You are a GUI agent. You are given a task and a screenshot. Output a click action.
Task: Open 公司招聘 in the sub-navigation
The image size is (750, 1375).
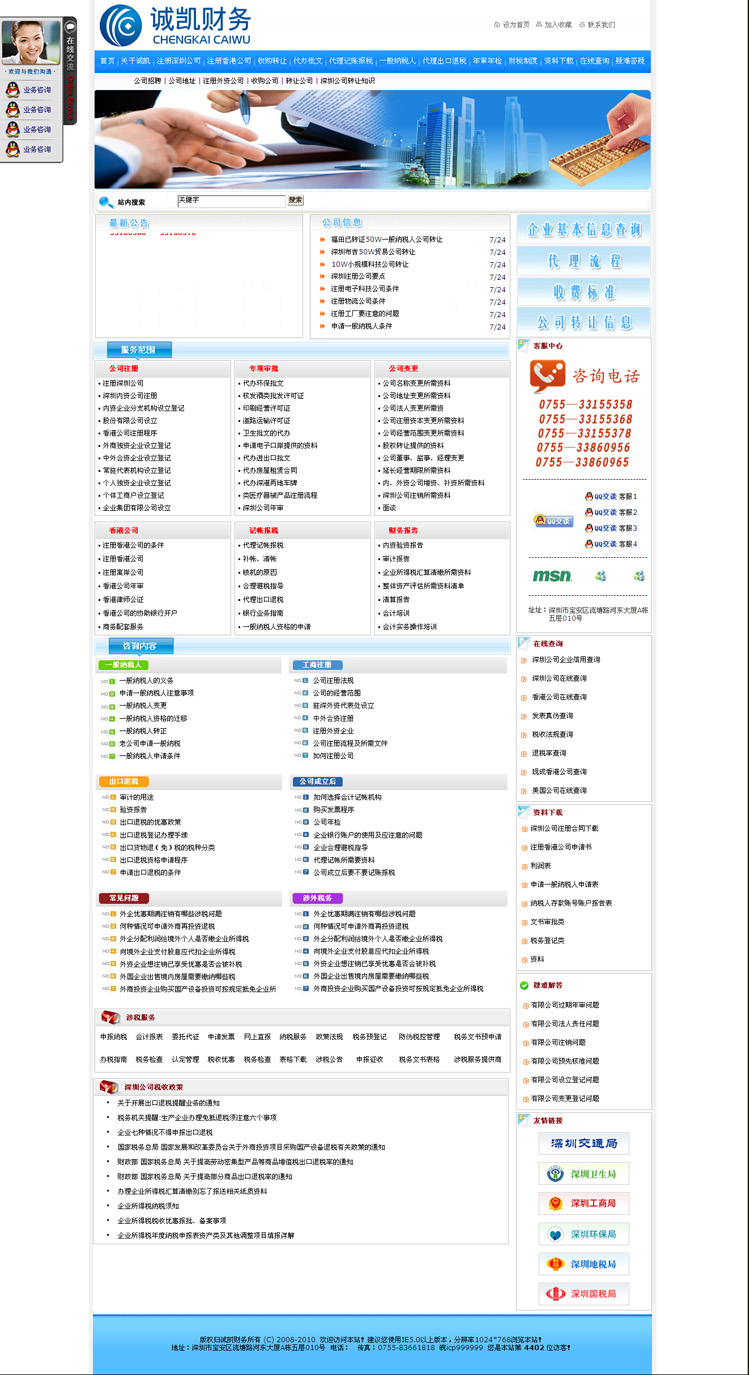point(148,81)
